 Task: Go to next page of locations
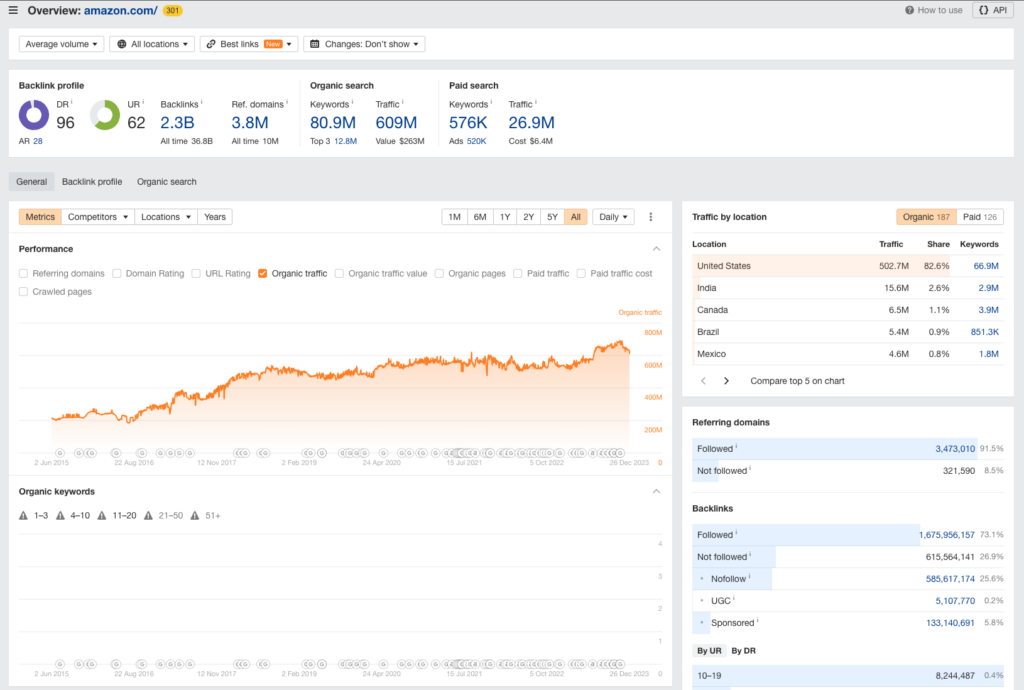(x=726, y=381)
